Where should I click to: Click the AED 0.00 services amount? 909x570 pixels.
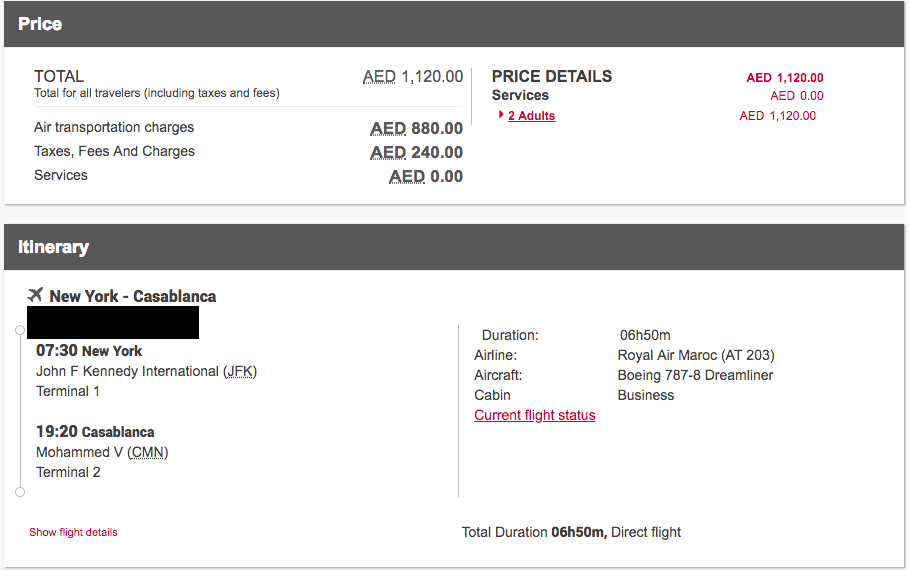coord(426,176)
